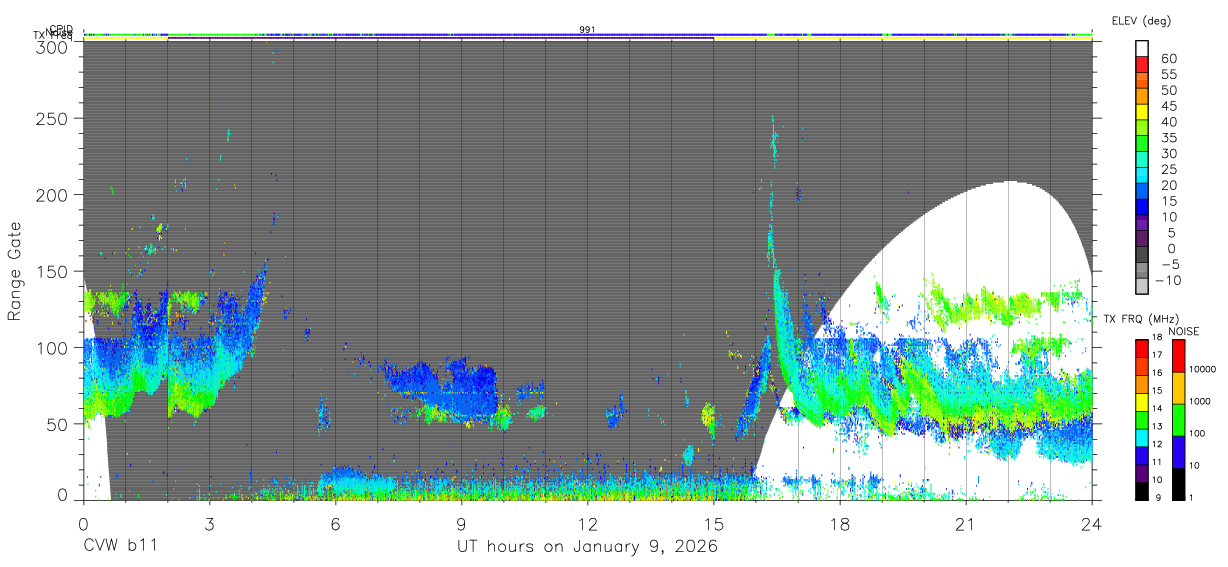Click the 55 elevation legend value
The height and width of the screenshot is (567, 1228).
[1168, 74]
